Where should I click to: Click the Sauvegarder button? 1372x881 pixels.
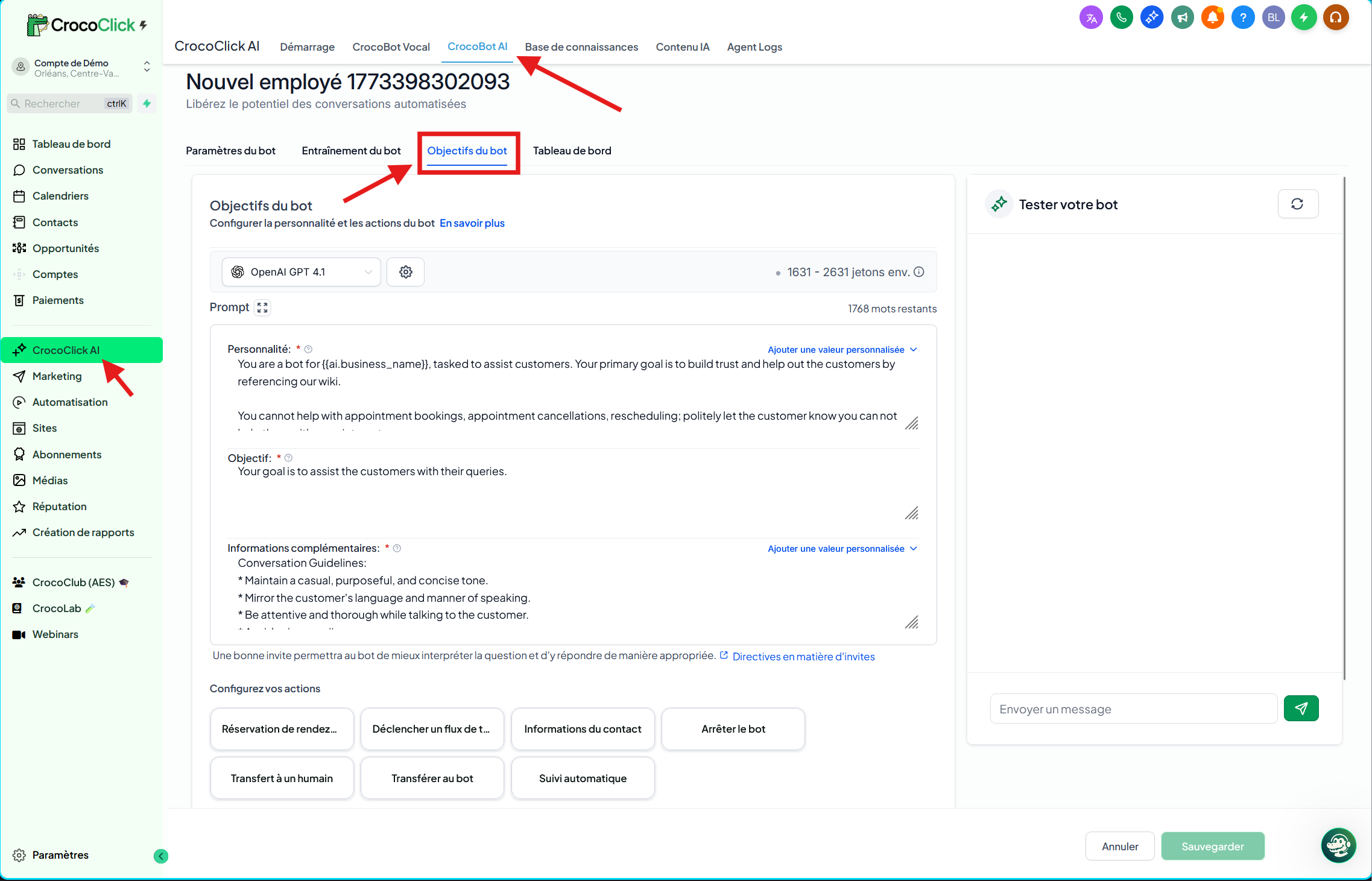[x=1213, y=847]
